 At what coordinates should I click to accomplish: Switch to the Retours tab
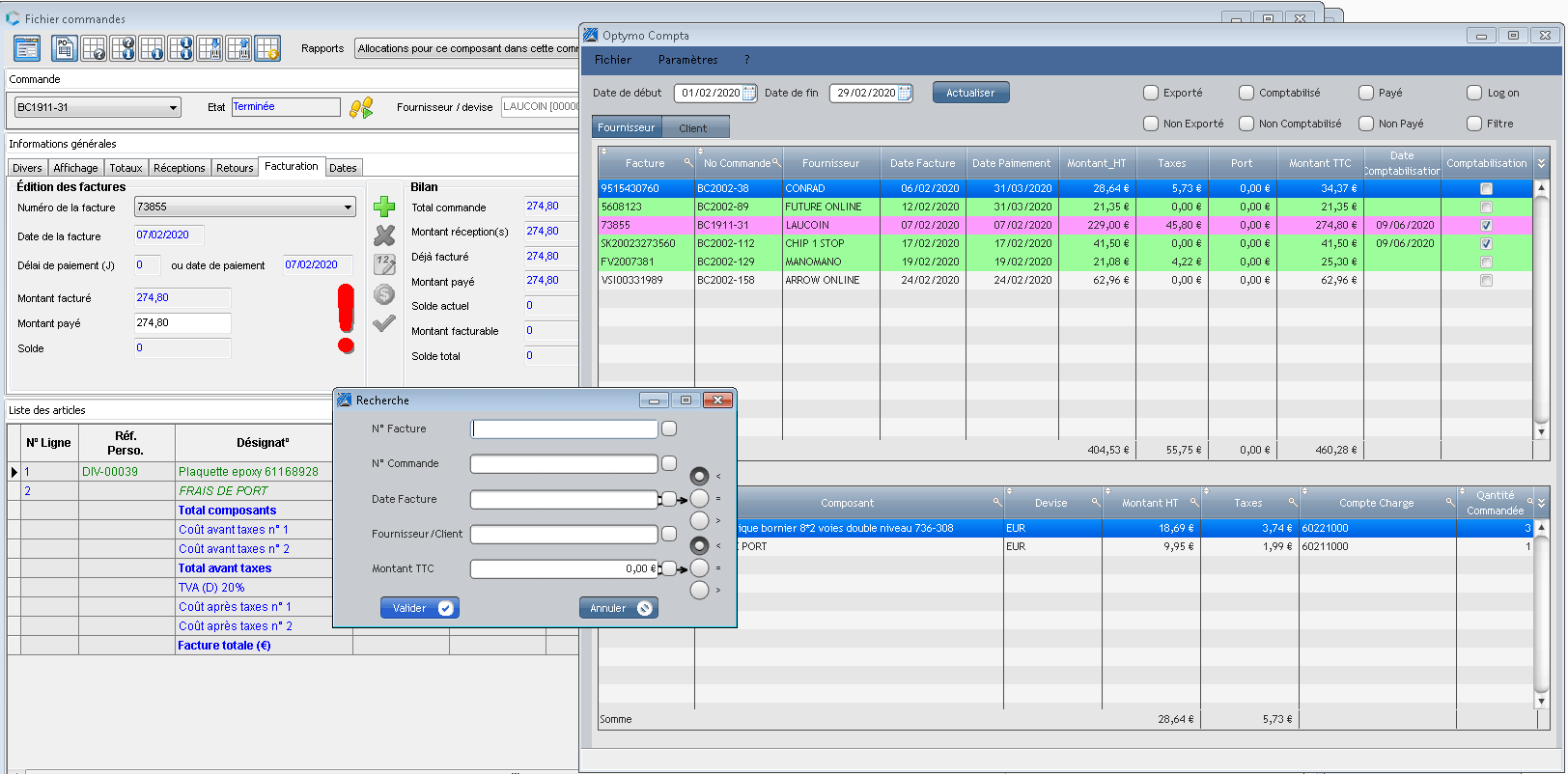tap(235, 168)
